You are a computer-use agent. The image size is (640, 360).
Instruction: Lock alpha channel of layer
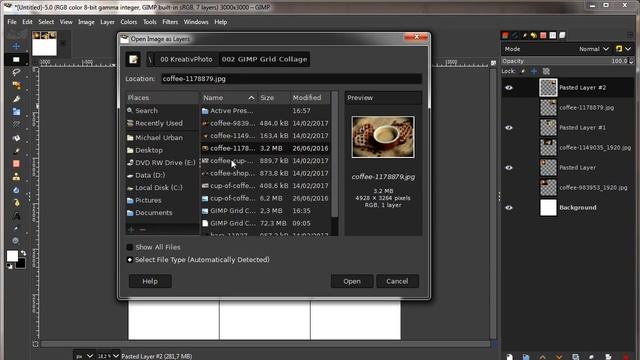point(546,71)
